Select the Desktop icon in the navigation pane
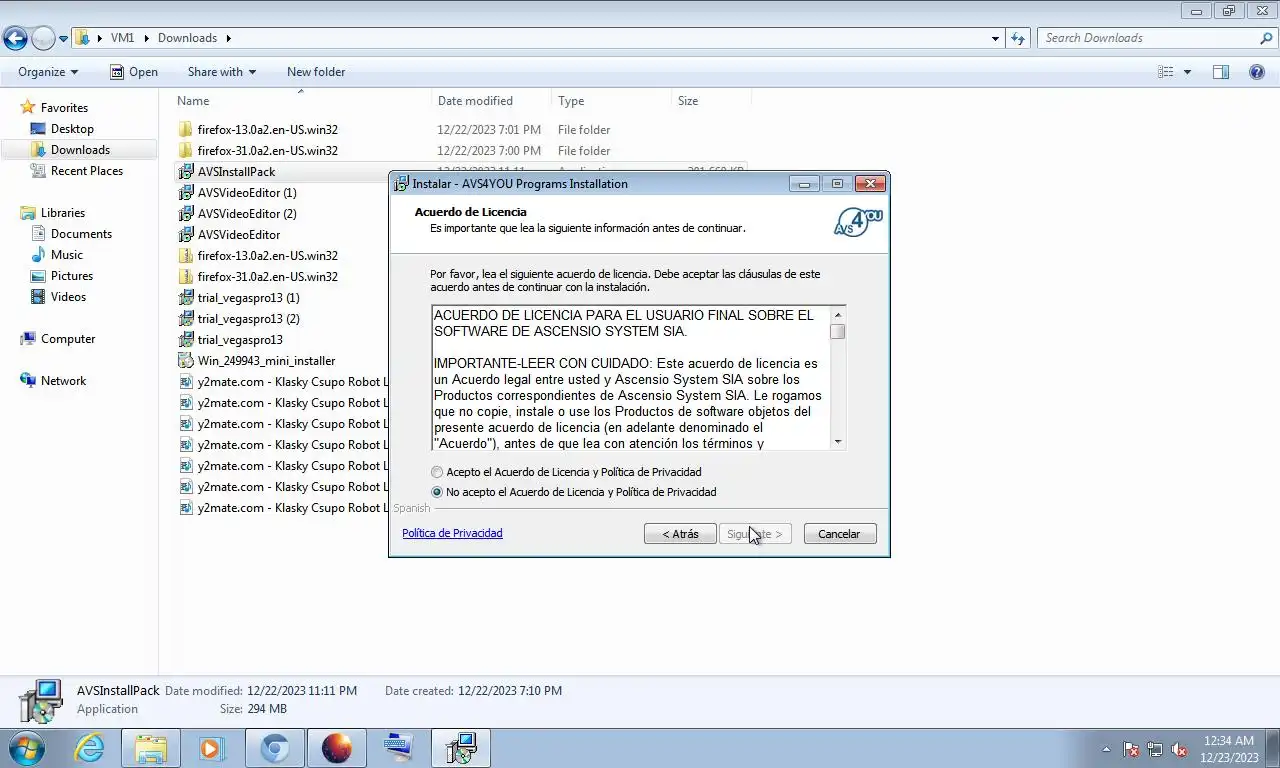The image size is (1280, 768). 38,129
